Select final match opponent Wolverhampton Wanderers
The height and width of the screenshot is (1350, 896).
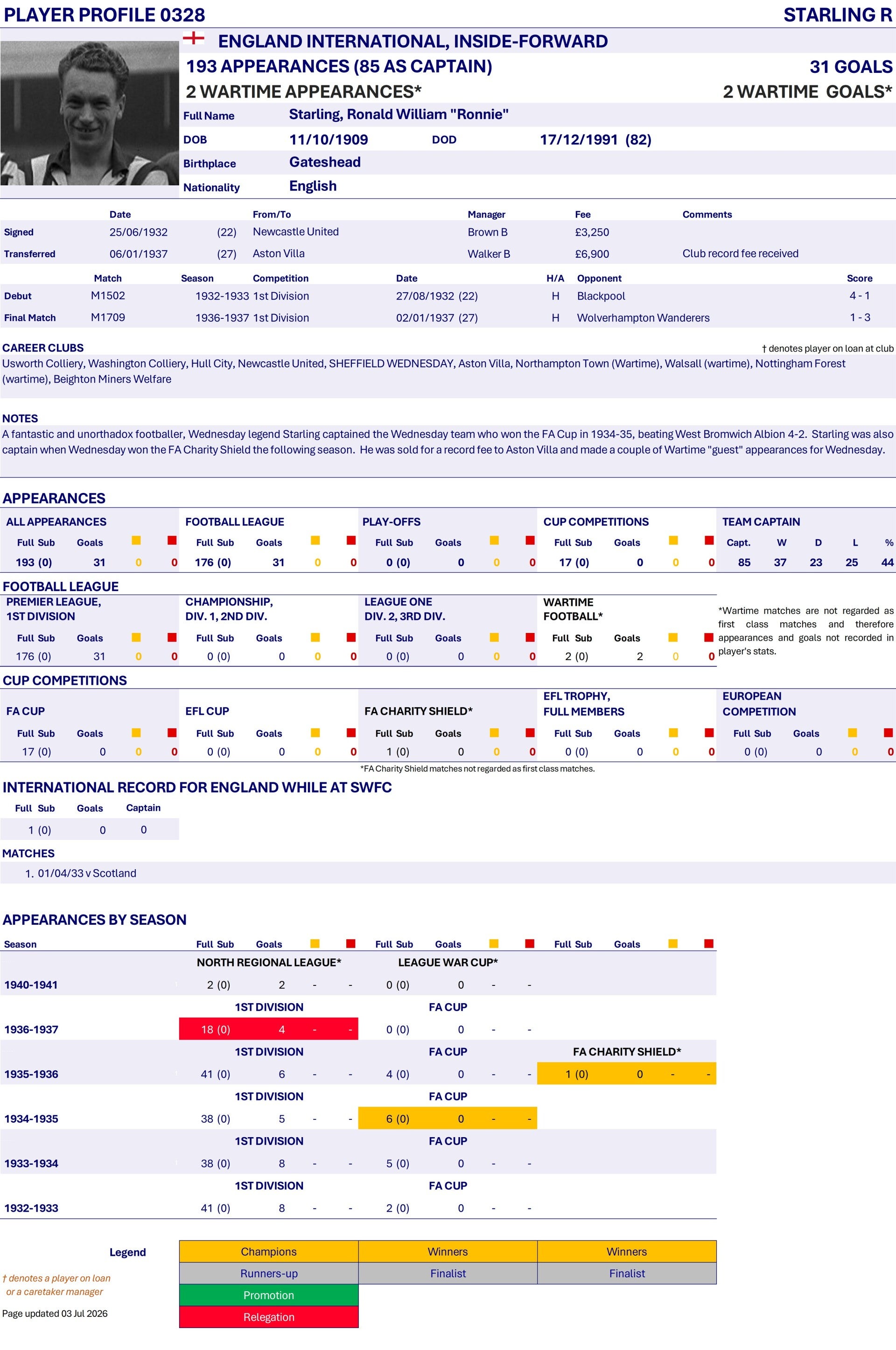coord(644,318)
